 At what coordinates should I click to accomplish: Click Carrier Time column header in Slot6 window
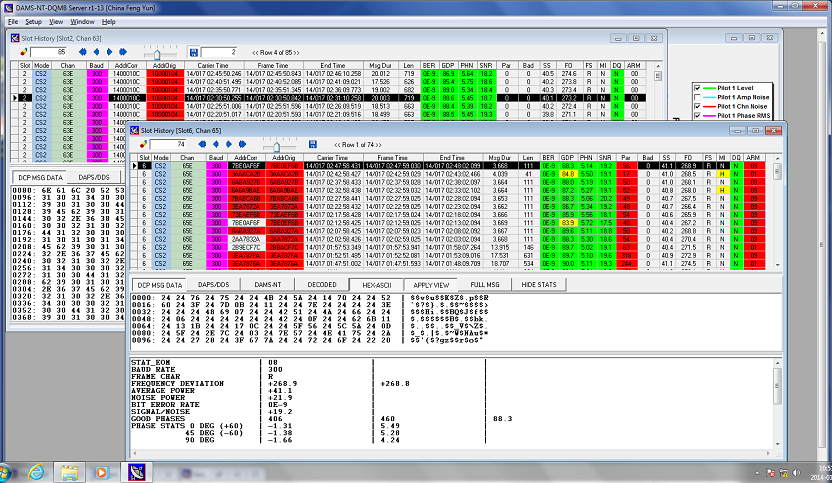pyautogui.click(x=333, y=158)
